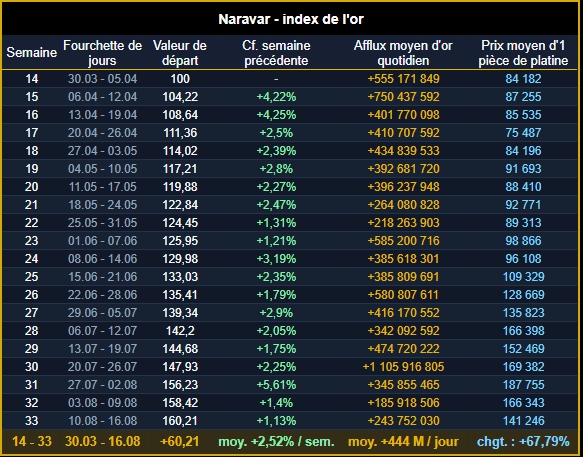Click gold inflow +585 200 716
This screenshot has width=583, height=457.
[403, 241]
